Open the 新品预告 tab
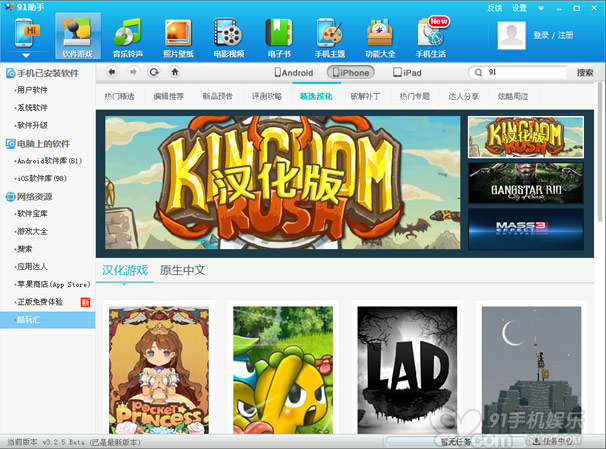The image size is (606, 449). [x=218, y=96]
